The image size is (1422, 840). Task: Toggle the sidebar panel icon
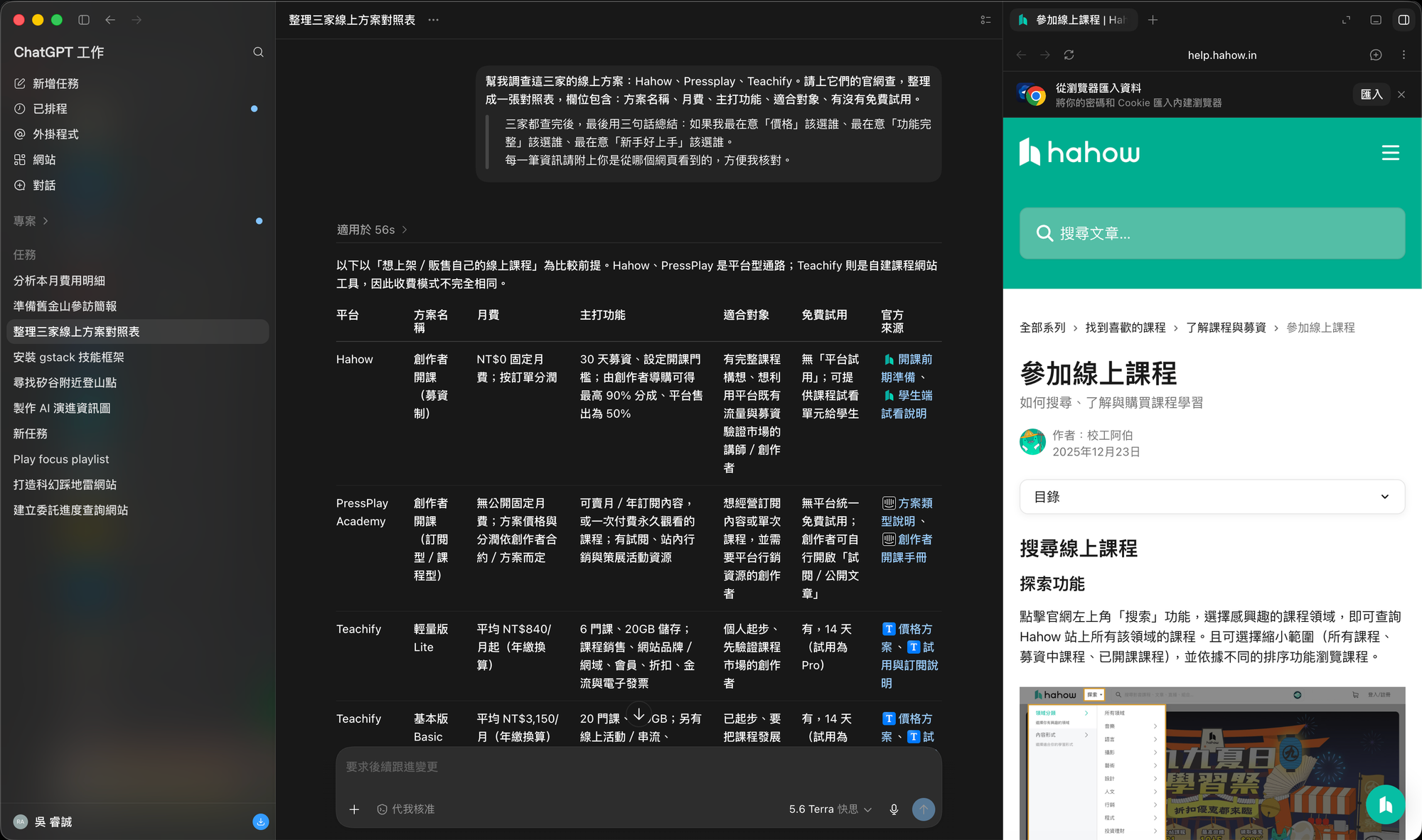(x=84, y=20)
